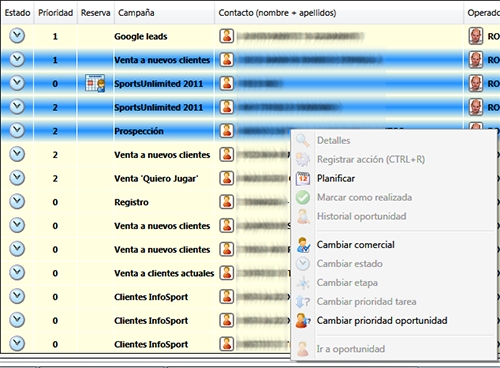500x368 pixels.
Task: Click contact icon in SportsUnlimited 2011 priority 0 row
Action: 227,83
